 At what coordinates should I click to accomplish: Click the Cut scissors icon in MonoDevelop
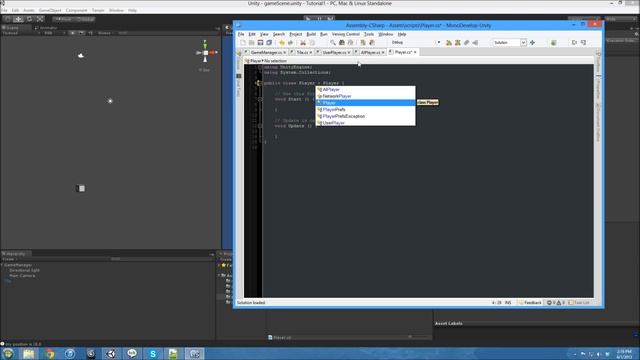(303, 42)
